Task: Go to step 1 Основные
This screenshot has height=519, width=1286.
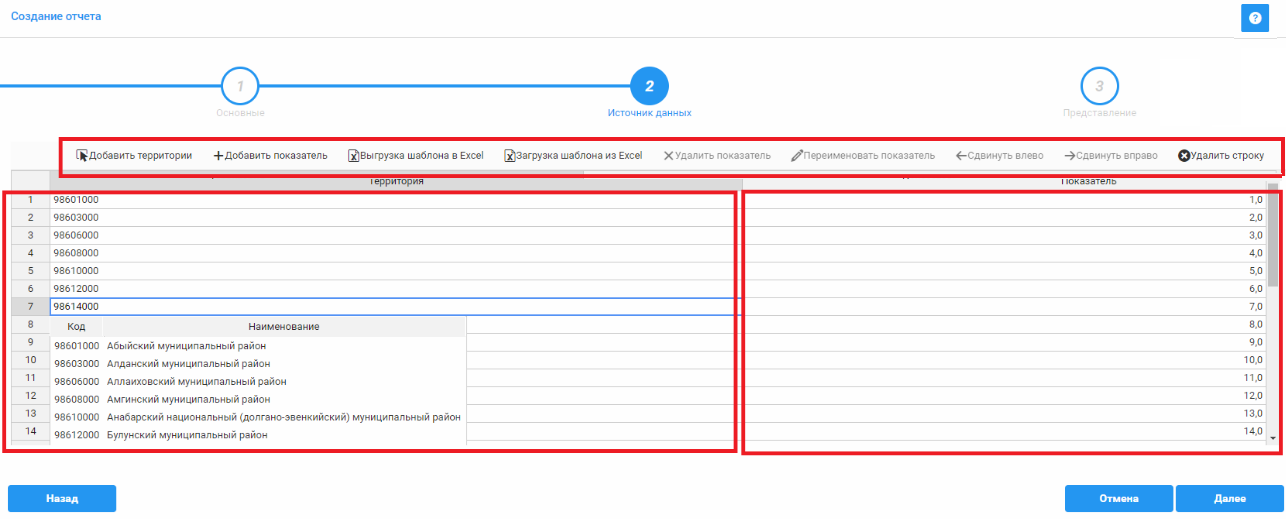Action: pyautogui.click(x=240, y=87)
